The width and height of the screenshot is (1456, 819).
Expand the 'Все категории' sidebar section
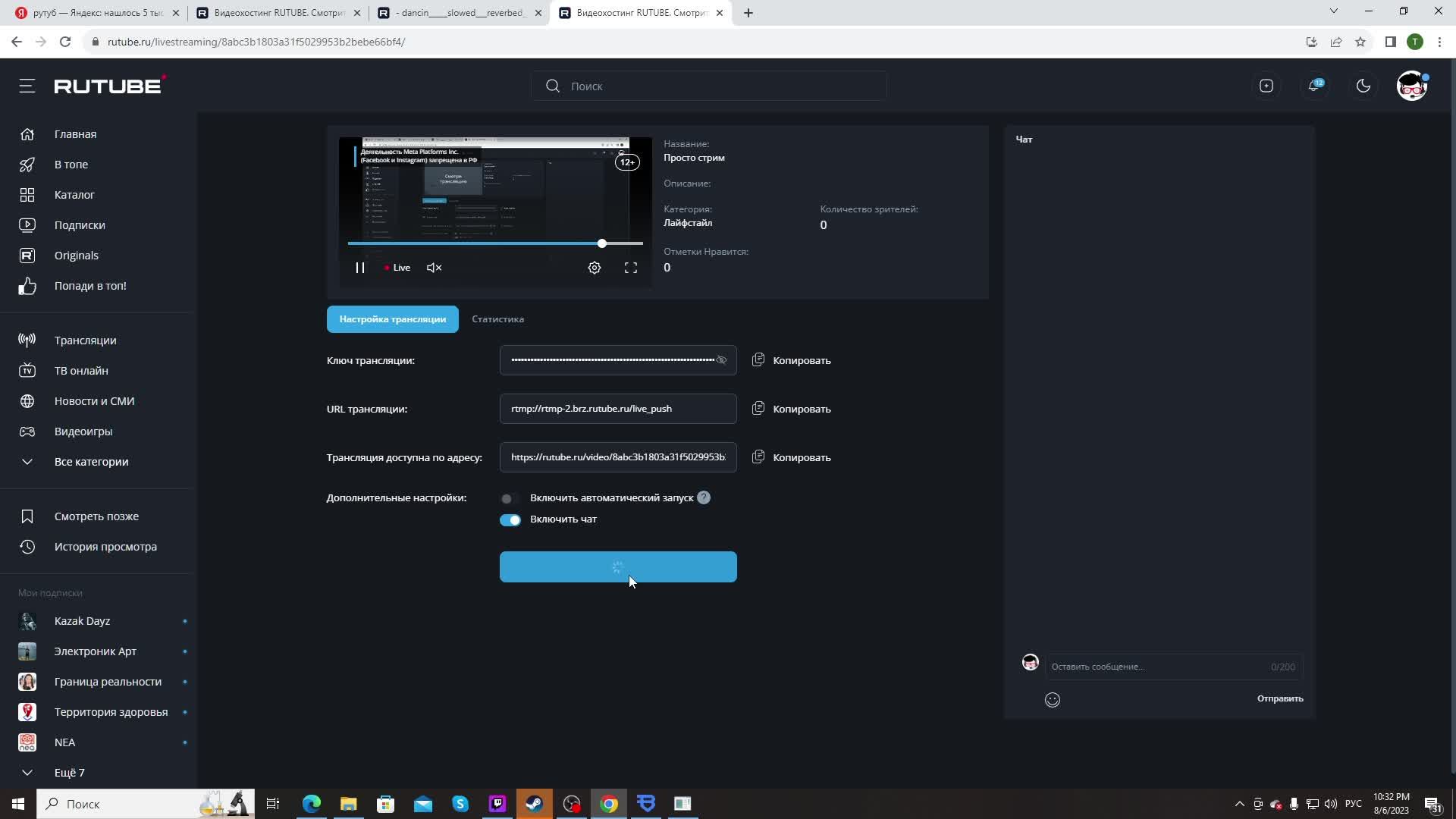(x=91, y=462)
